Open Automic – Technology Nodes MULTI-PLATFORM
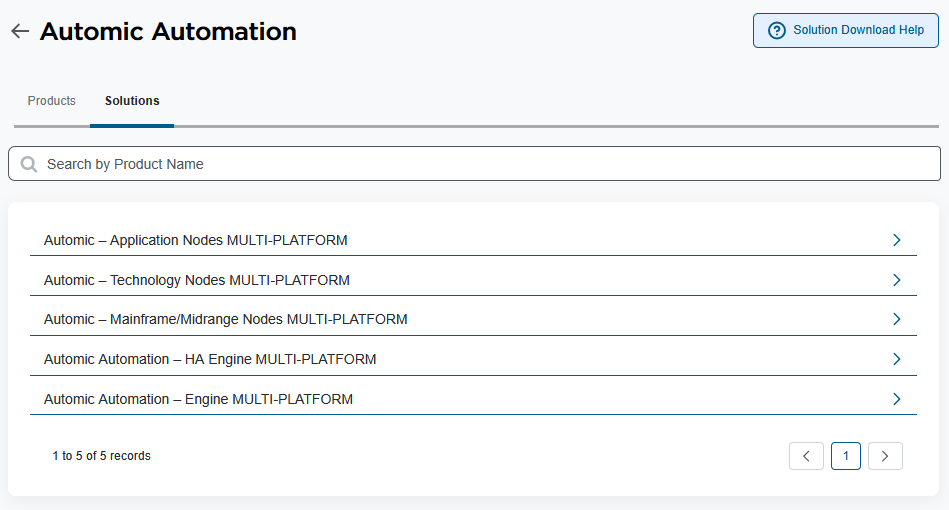This screenshot has height=510, width=949. [473, 280]
